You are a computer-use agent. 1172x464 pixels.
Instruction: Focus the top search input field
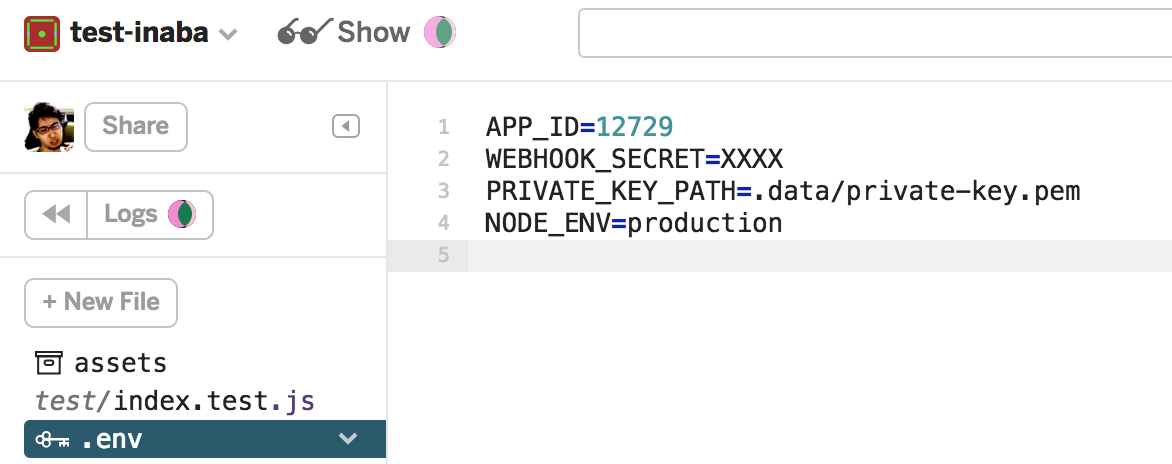(x=875, y=33)
